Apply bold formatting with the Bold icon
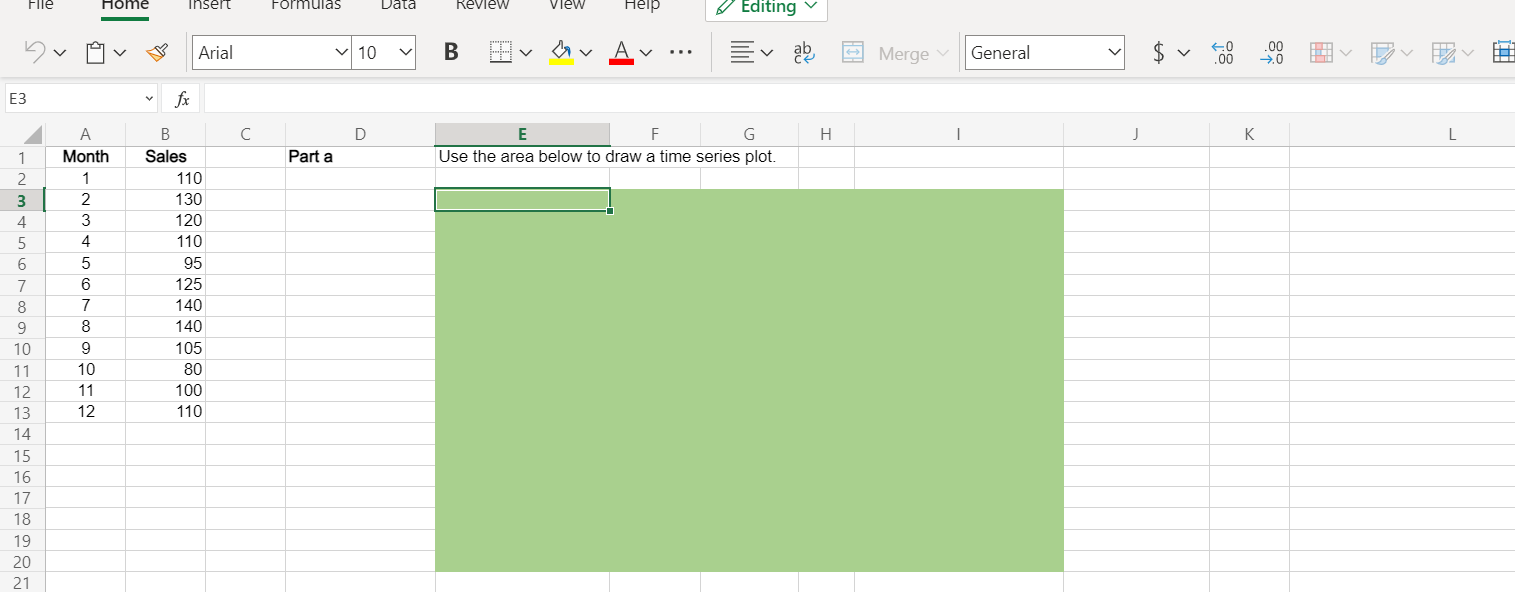1515x592 pixels. 450,52
